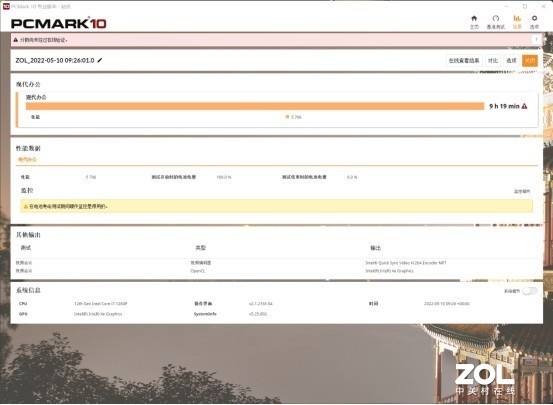
Task: Click the PCMark 10 logo
Action: 59,23
